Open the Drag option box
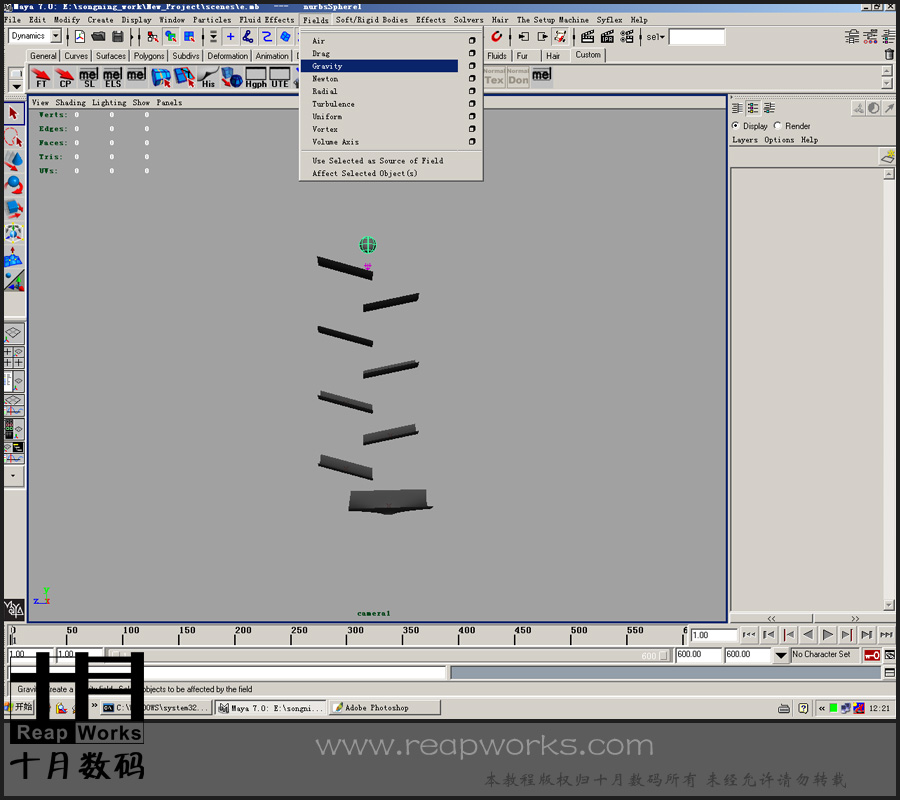 472,53
